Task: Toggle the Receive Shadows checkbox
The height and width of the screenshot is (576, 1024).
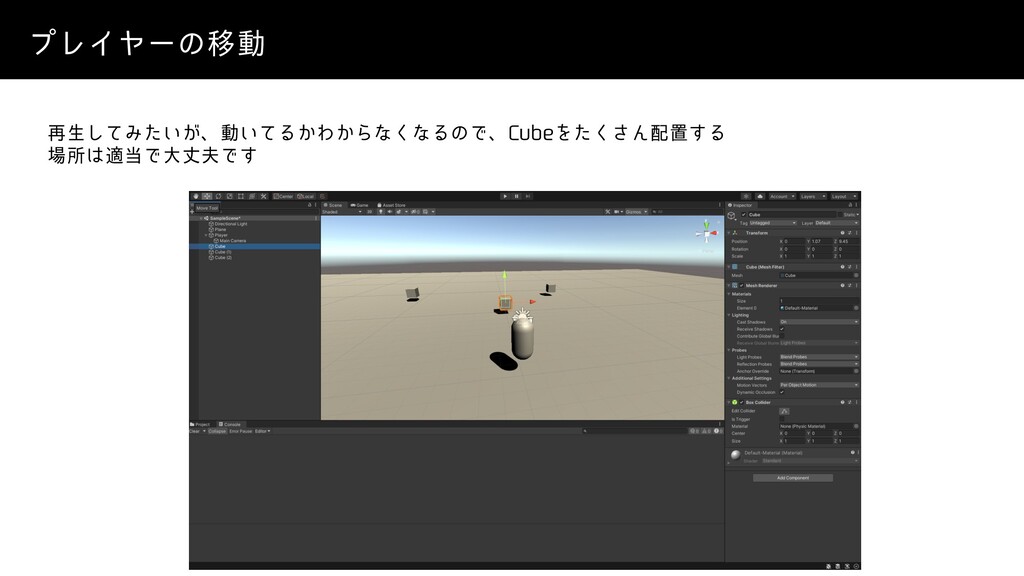Action: (782, 329)
